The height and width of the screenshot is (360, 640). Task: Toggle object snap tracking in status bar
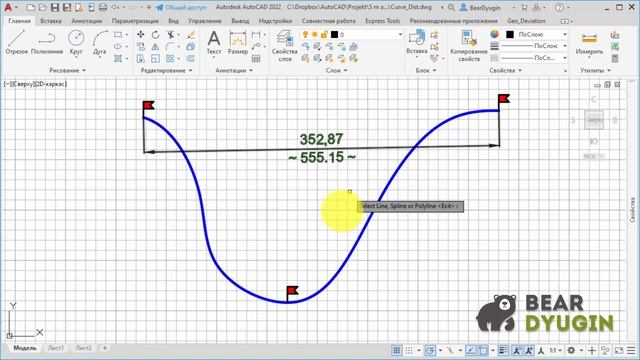(x=471, y=350)
